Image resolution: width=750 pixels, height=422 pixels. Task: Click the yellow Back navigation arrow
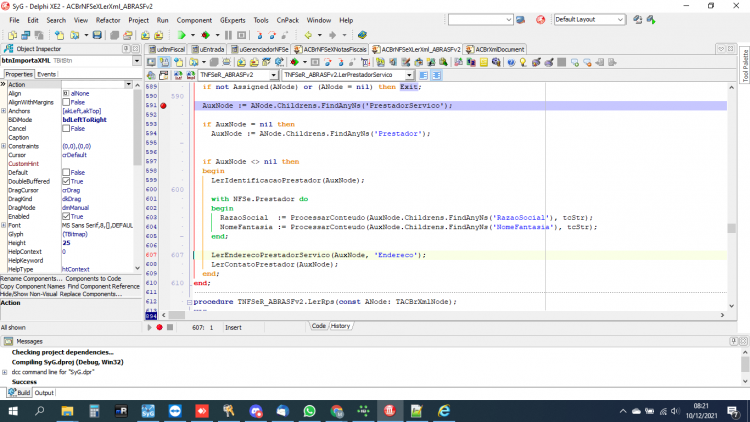point(308,35)
